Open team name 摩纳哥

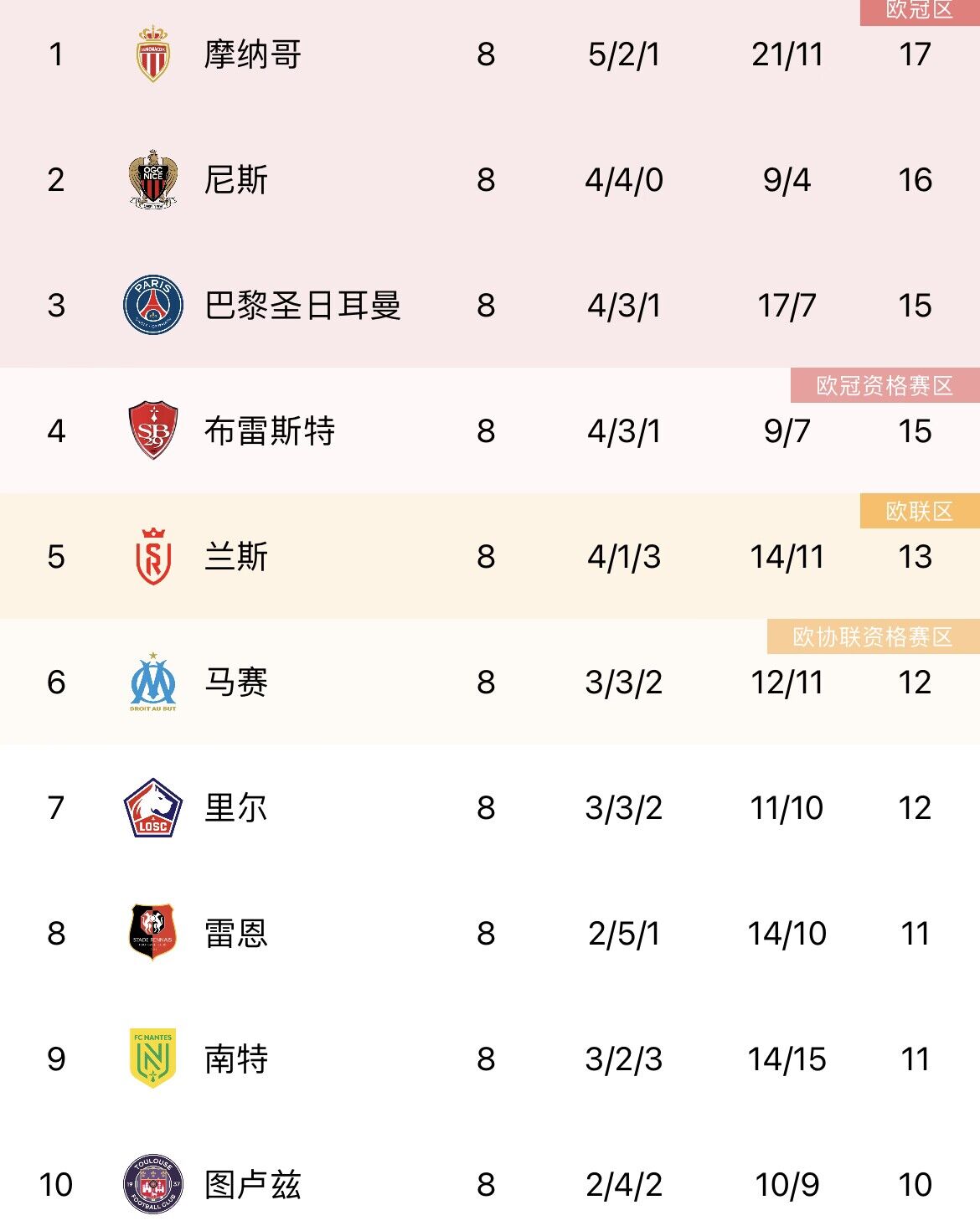tap(253, 54)
